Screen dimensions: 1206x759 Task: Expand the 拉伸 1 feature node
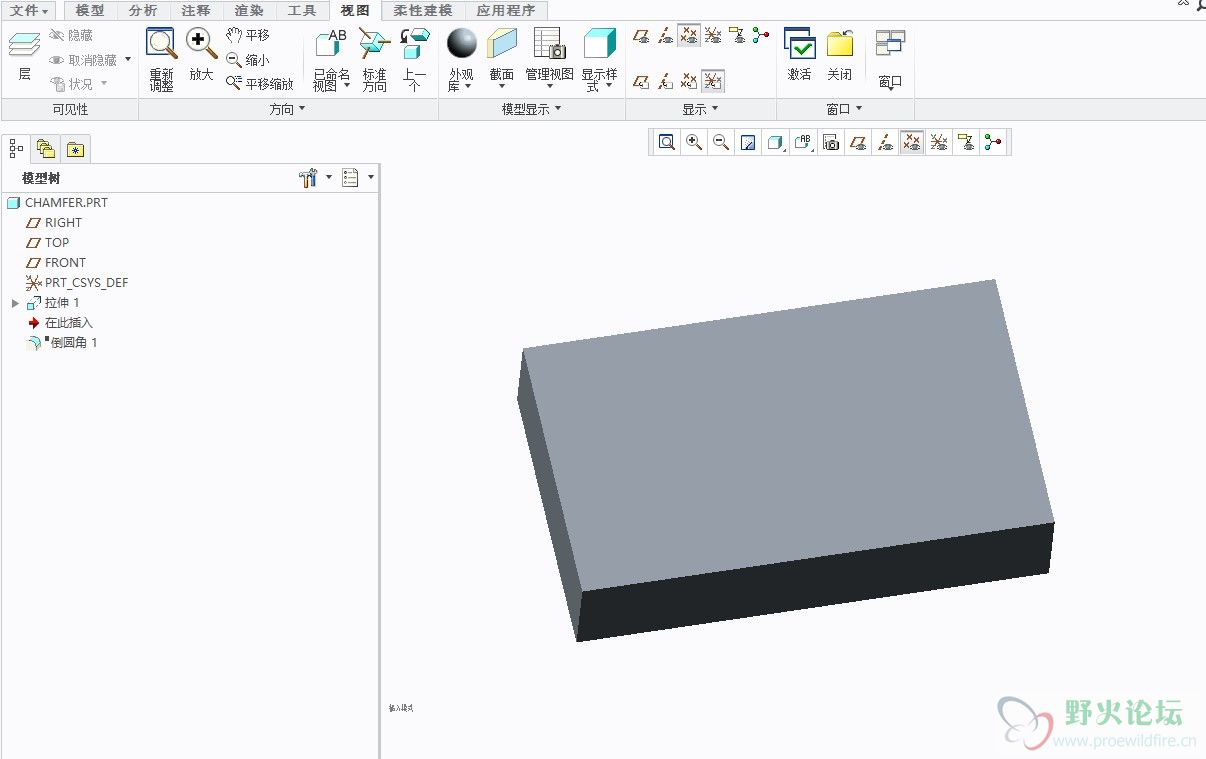pos(15,303)
